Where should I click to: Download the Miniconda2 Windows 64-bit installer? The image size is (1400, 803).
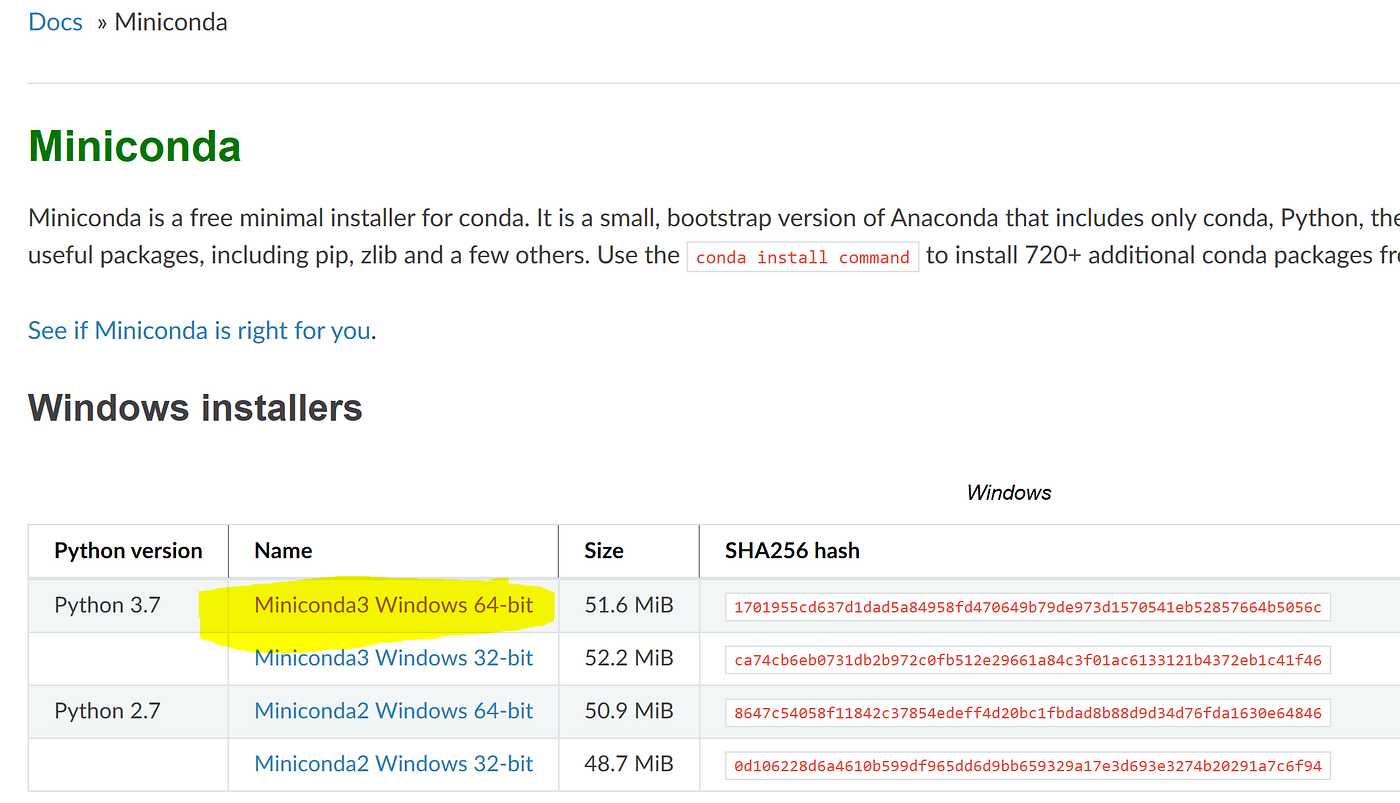[394, 710]
